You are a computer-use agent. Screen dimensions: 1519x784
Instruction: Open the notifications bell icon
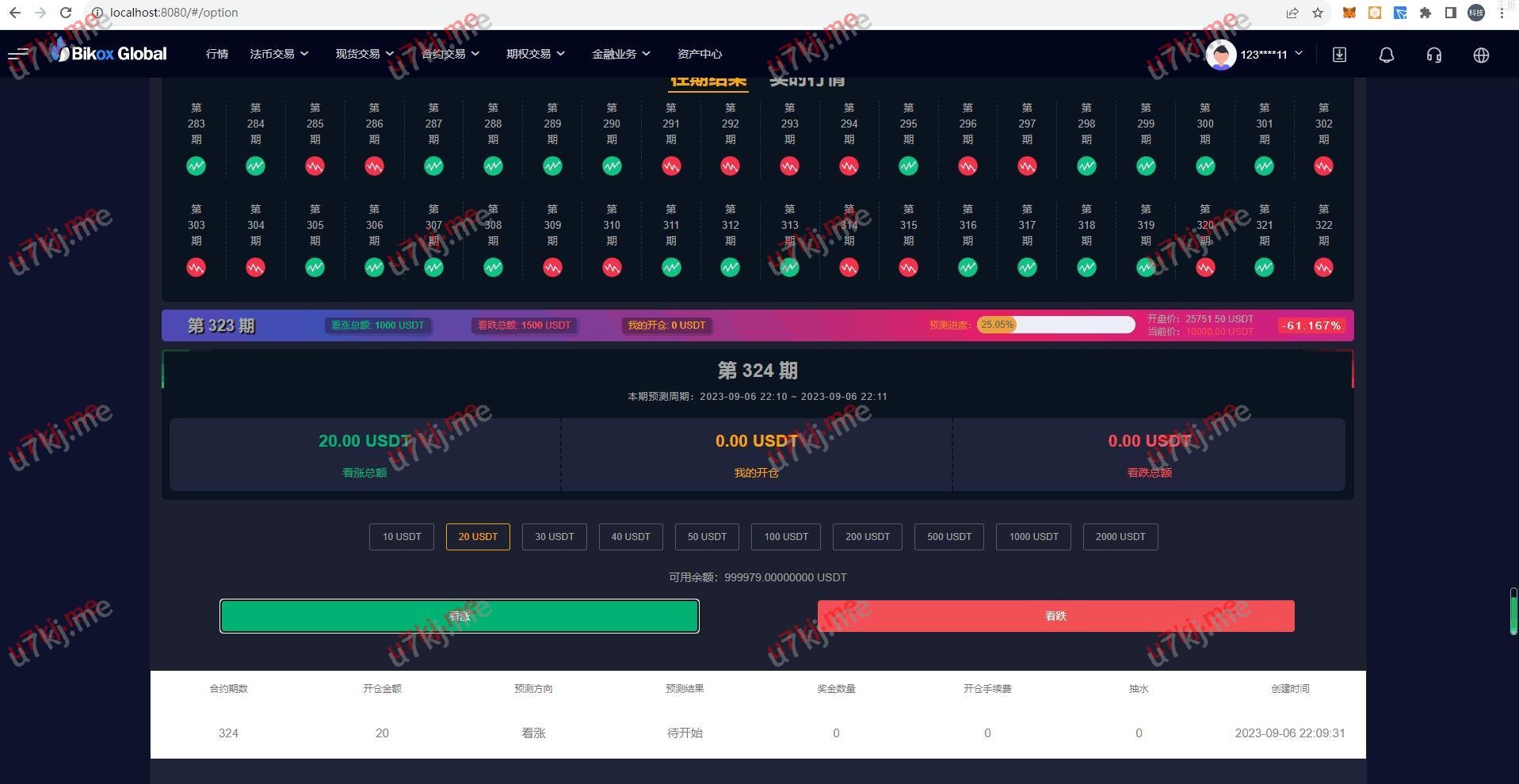click(x=1386, y=55)
